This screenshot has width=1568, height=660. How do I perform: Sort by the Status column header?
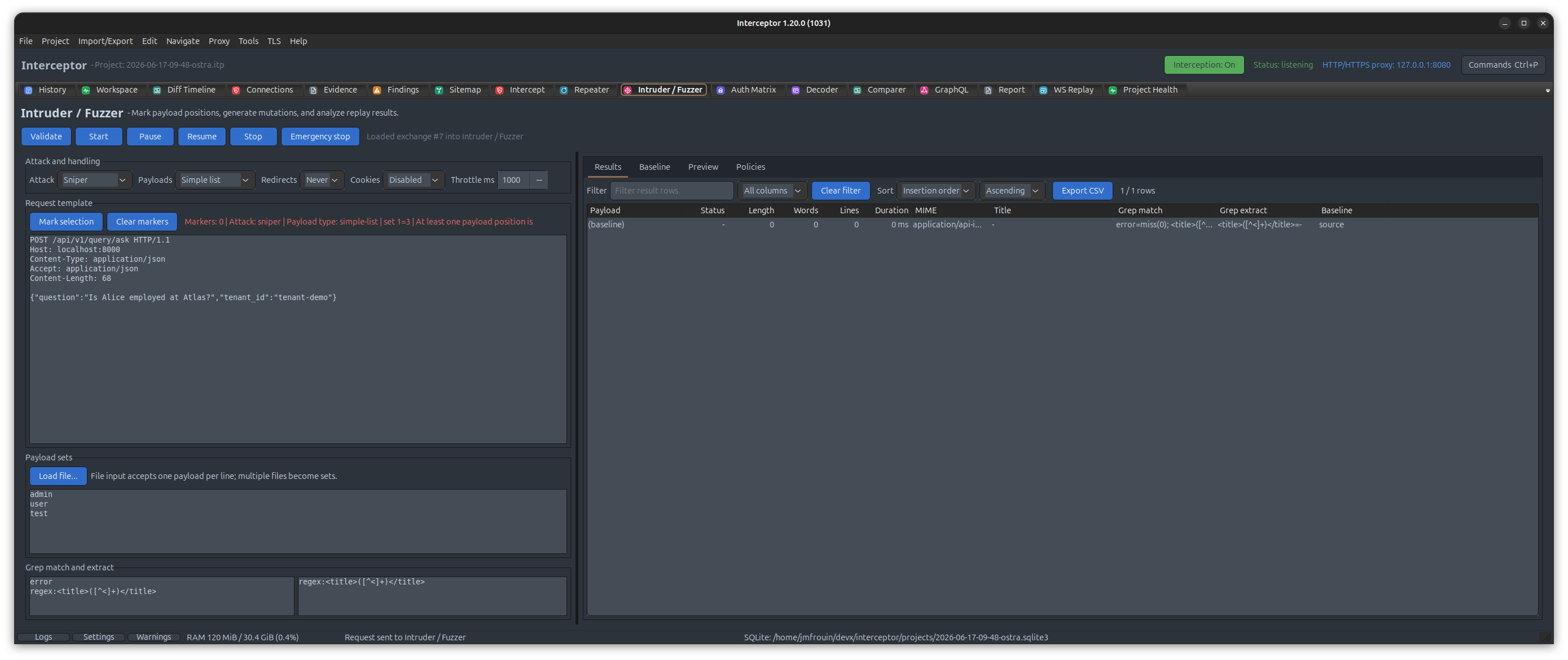click(712, 210)
